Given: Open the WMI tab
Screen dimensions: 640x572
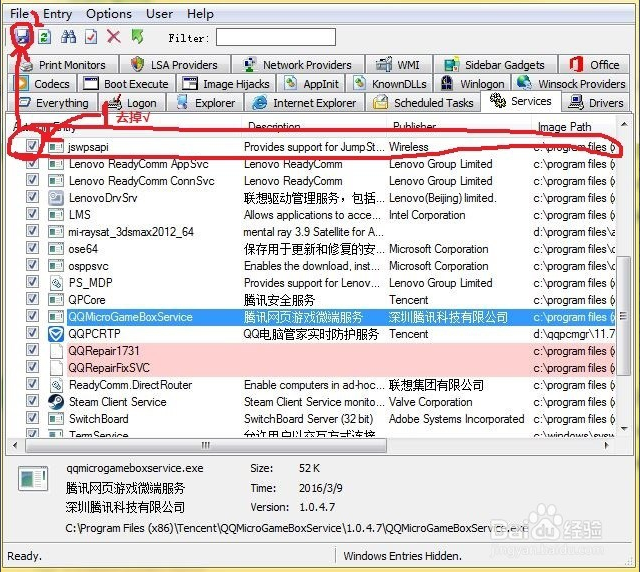Looking at the screenshot, I should pos(399,65).
